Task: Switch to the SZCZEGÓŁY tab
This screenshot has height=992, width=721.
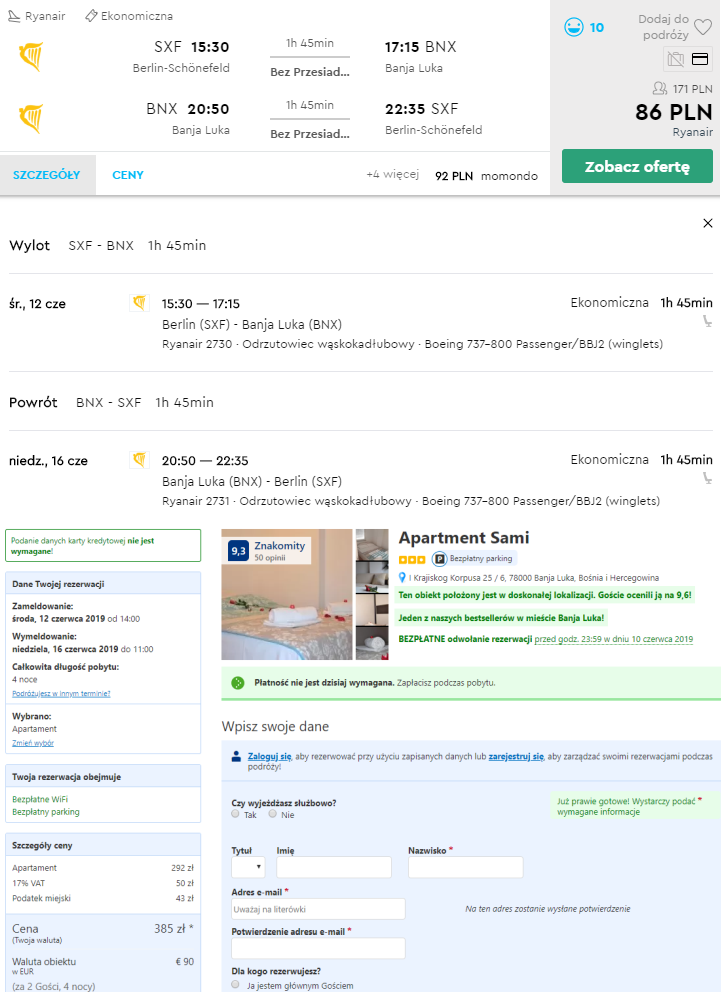Action: click(47, 175)
